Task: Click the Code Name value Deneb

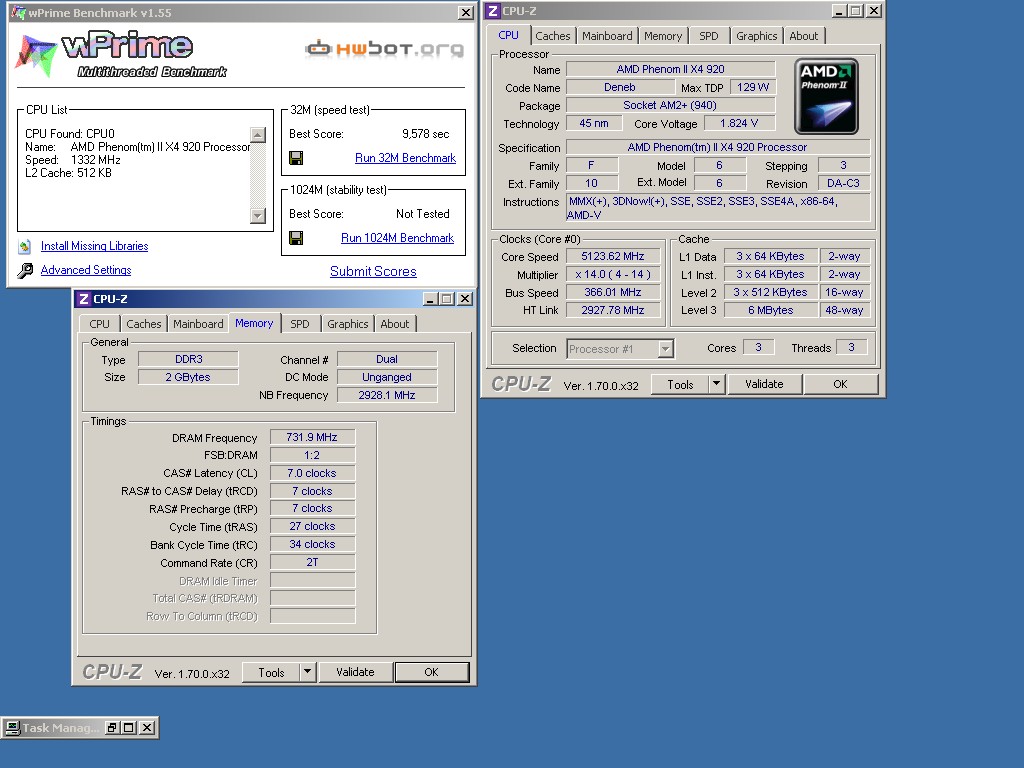Action: click(x=619, y=87)
